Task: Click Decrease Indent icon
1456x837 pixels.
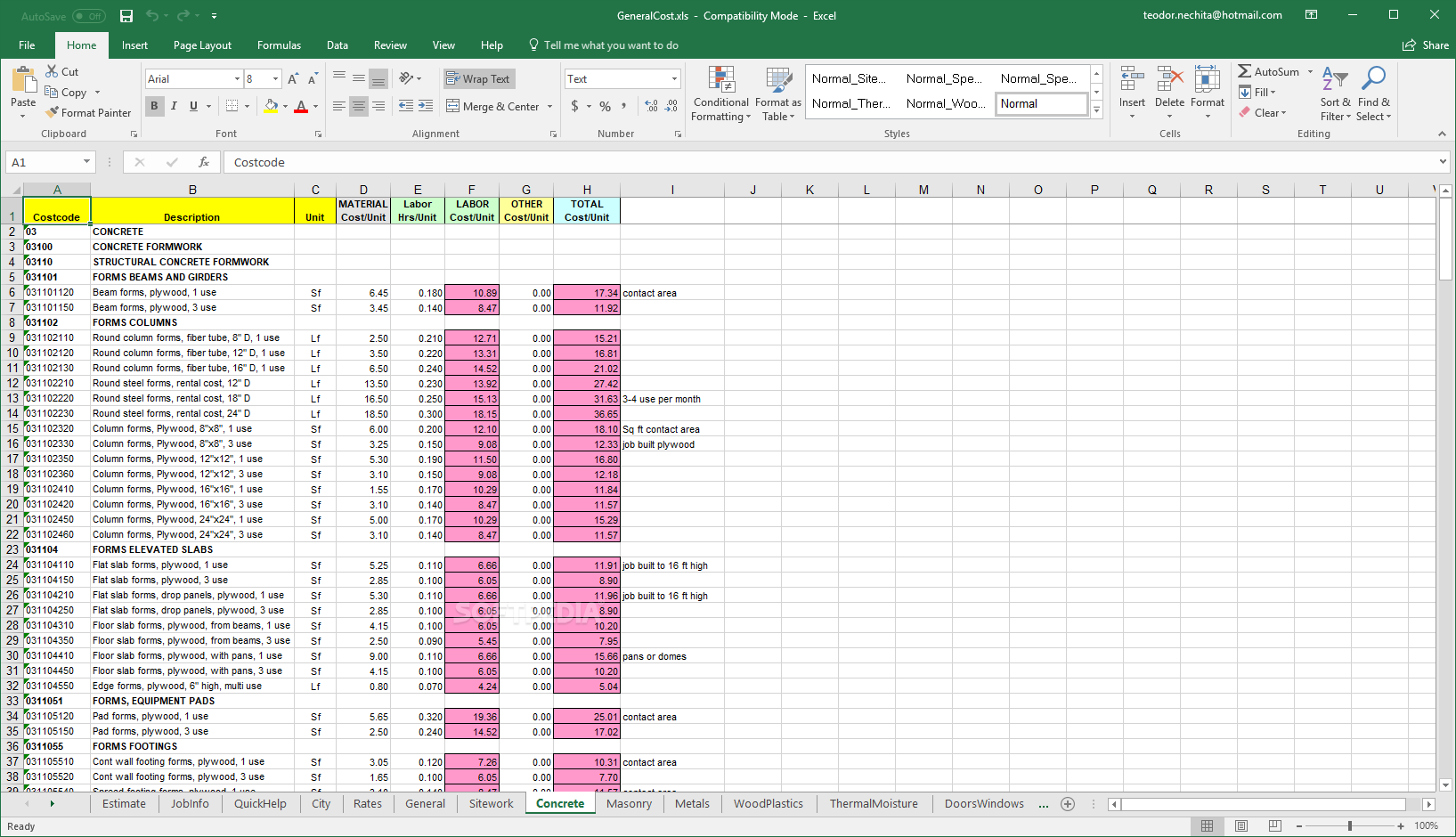Action: (406, 106)
